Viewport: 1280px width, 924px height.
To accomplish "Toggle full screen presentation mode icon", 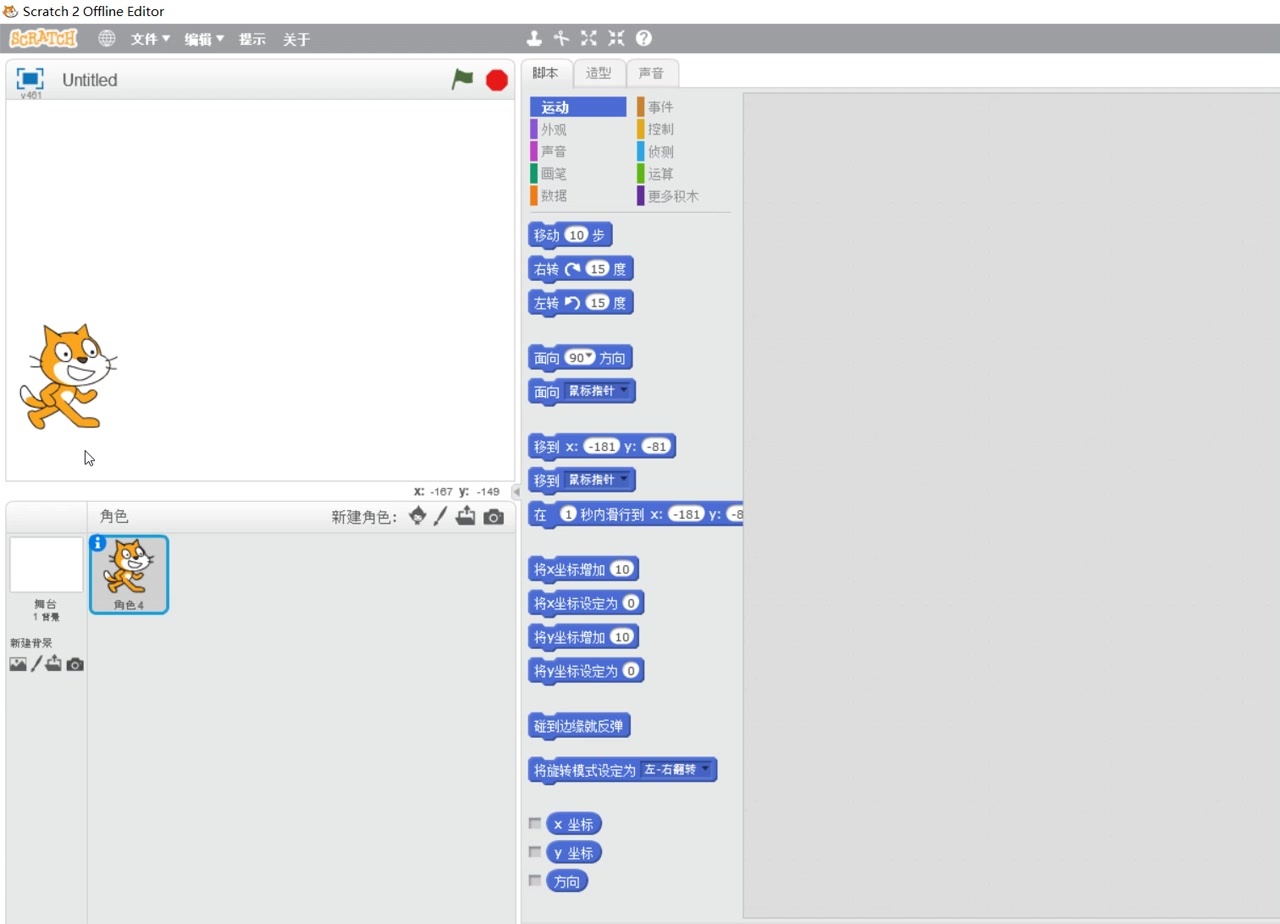I will pos(30,79).
